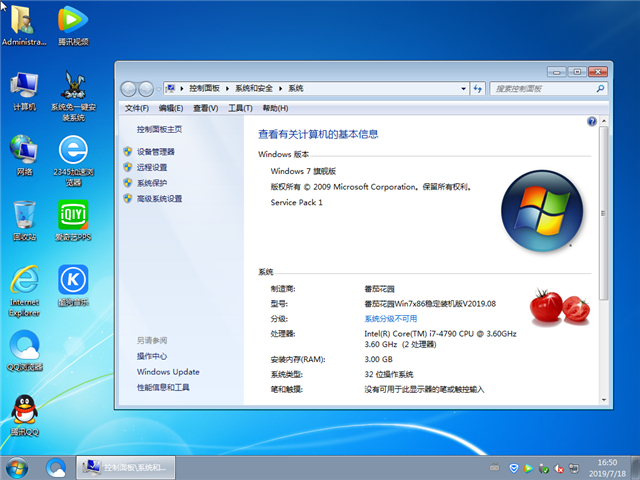Image resolution: width=640 pixels, height=480 pixels.
Task: Open QQ Browser pinned on taskbar
Action: pos(56,468)
